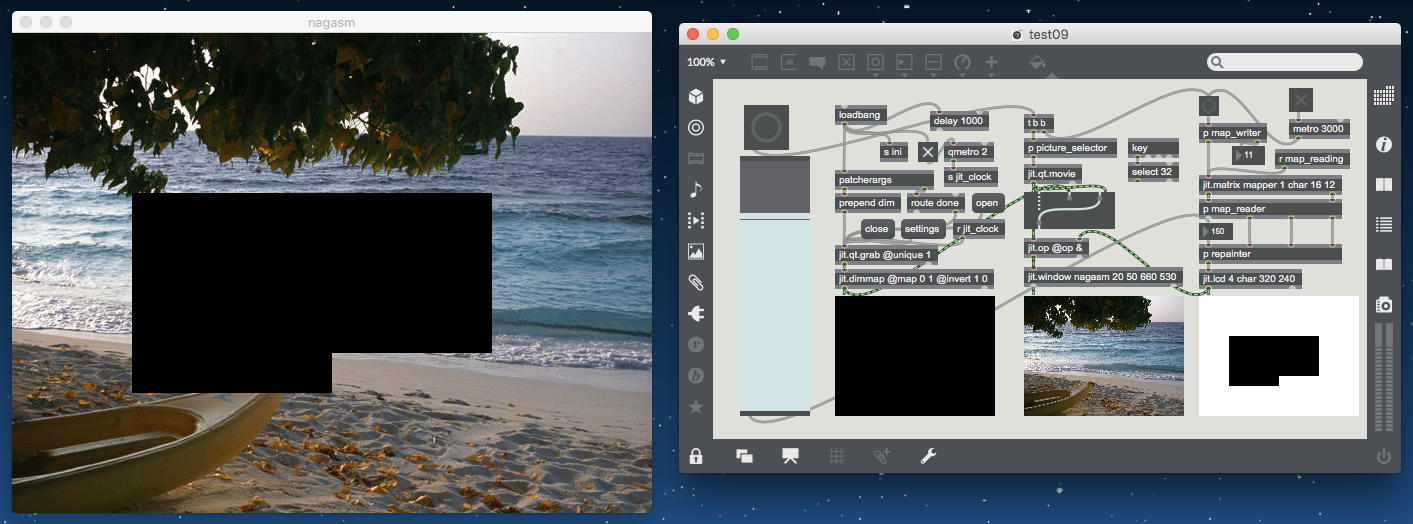Click the 'open' message box

pyautogui.click(x=987, y=203)
